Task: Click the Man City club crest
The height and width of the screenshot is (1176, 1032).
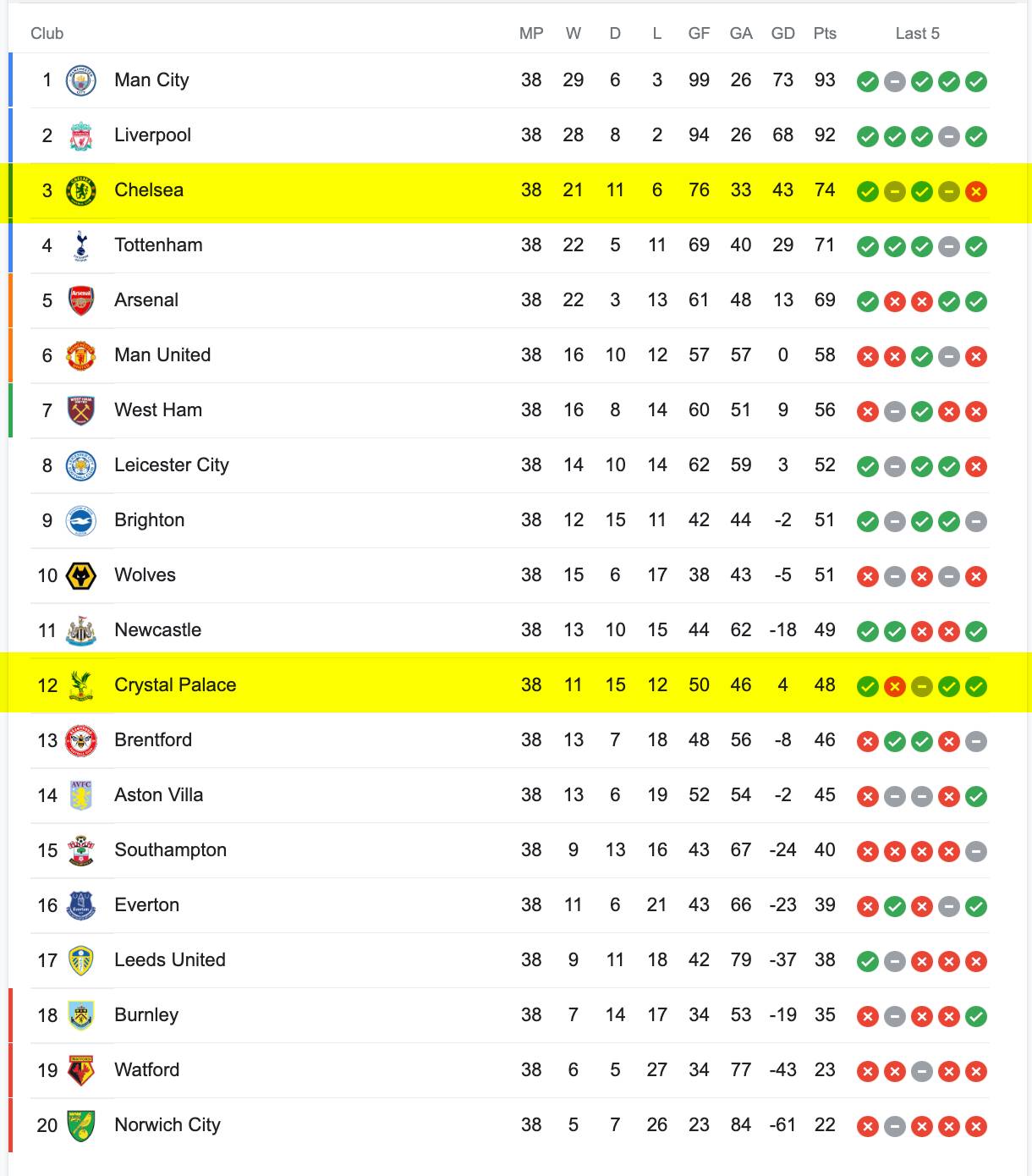Action: [81, 80]
